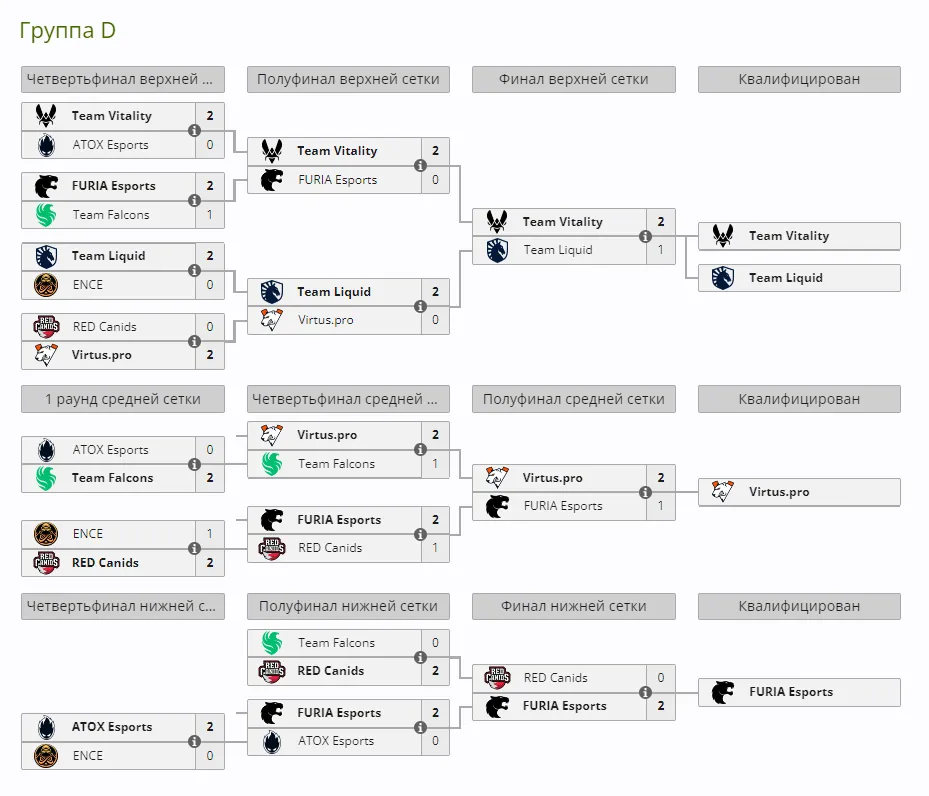
Task: Open info icon for Team Vitality vs FURIA Esports semifinal
Action: [420, 165]
